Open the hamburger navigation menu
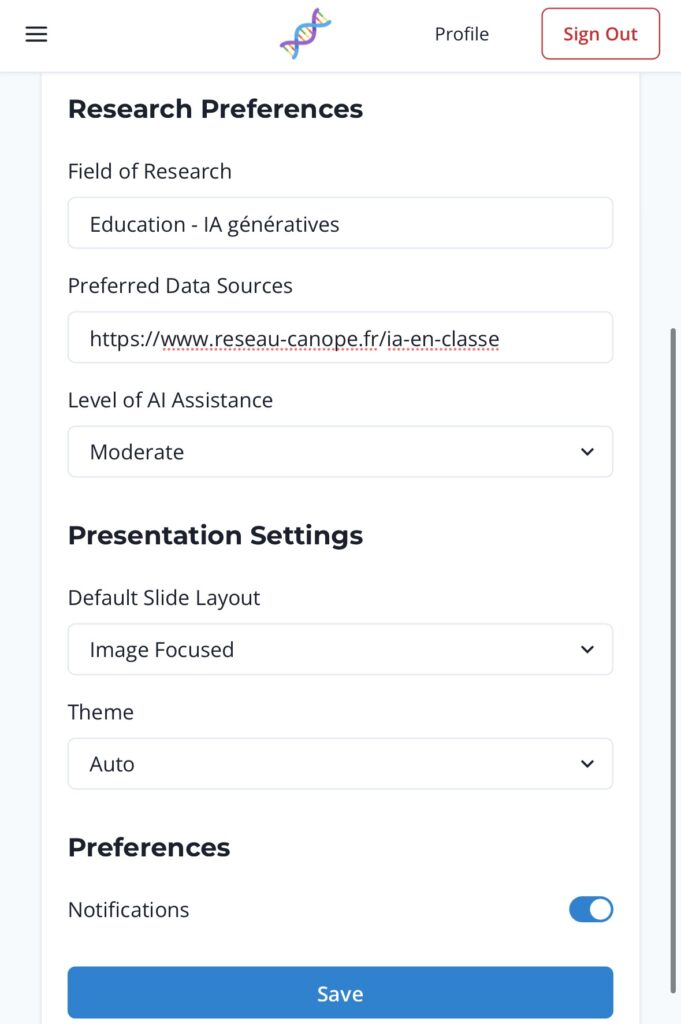681x1024 pixels. 36,34
